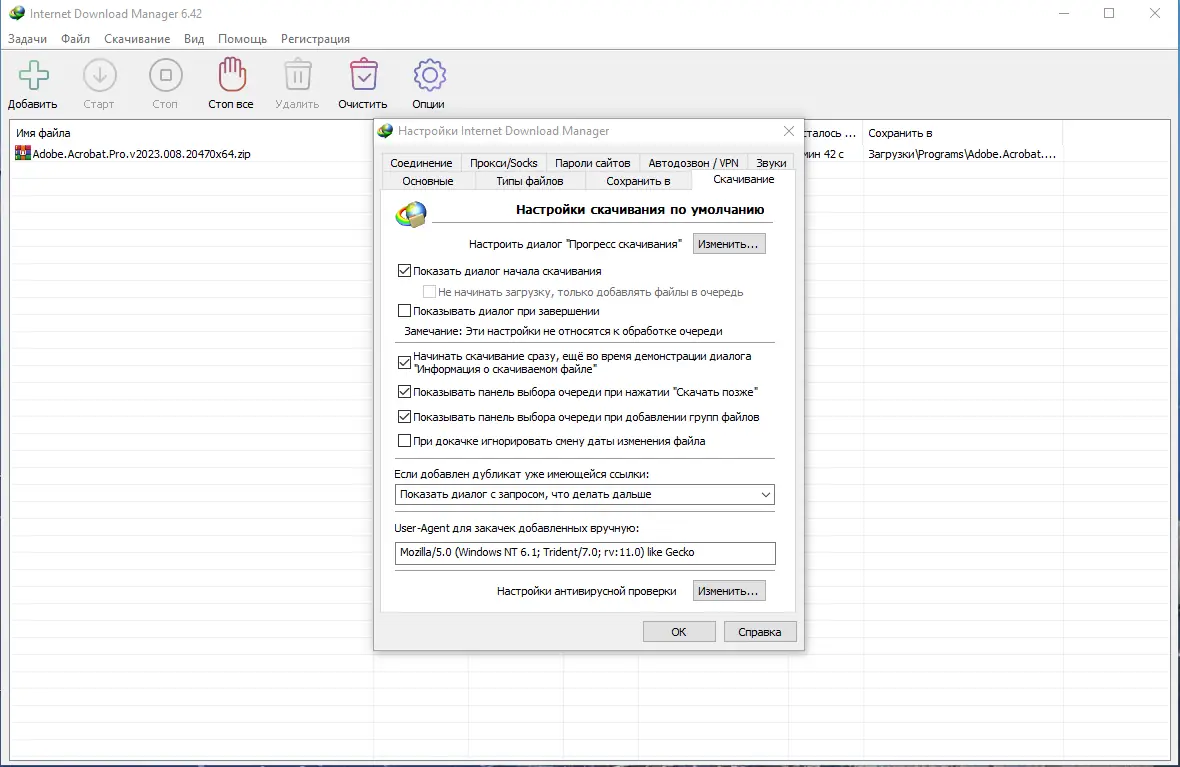Click the Имя файла column header

point(43,133)
